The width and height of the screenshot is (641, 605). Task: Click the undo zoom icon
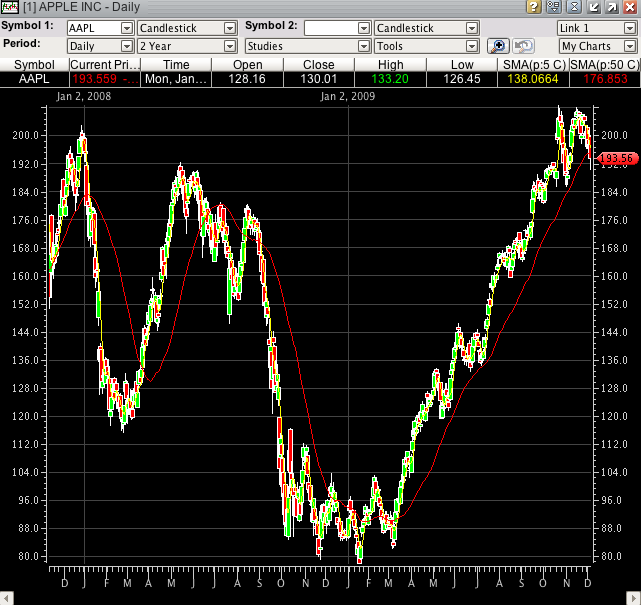(523, 46)
